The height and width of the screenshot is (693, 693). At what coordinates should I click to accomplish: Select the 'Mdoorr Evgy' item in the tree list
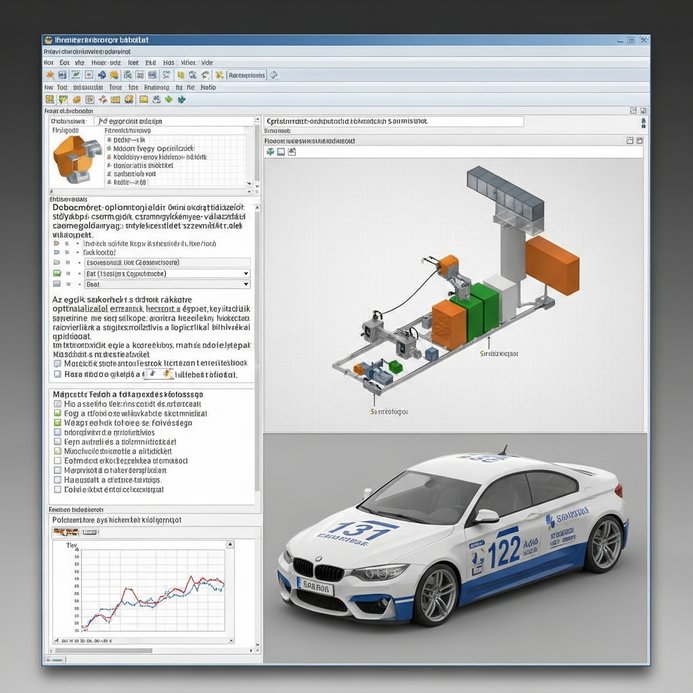150,148
